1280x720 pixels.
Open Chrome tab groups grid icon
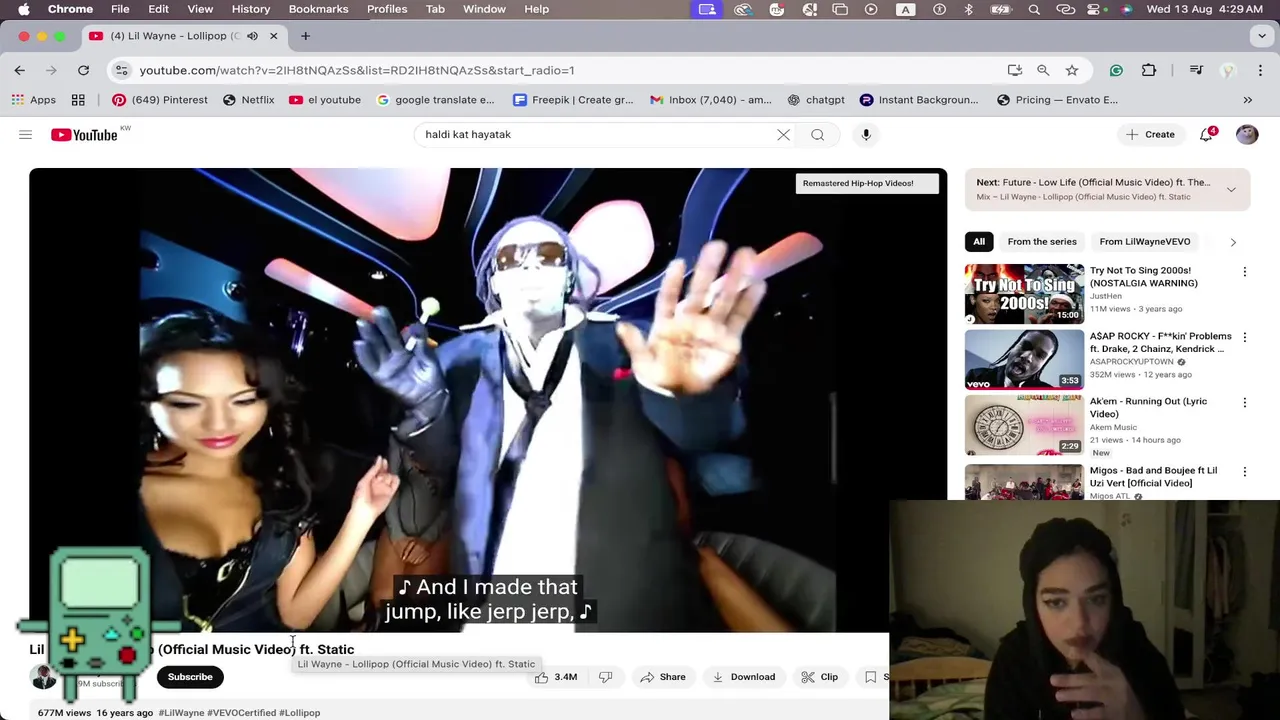78,100
